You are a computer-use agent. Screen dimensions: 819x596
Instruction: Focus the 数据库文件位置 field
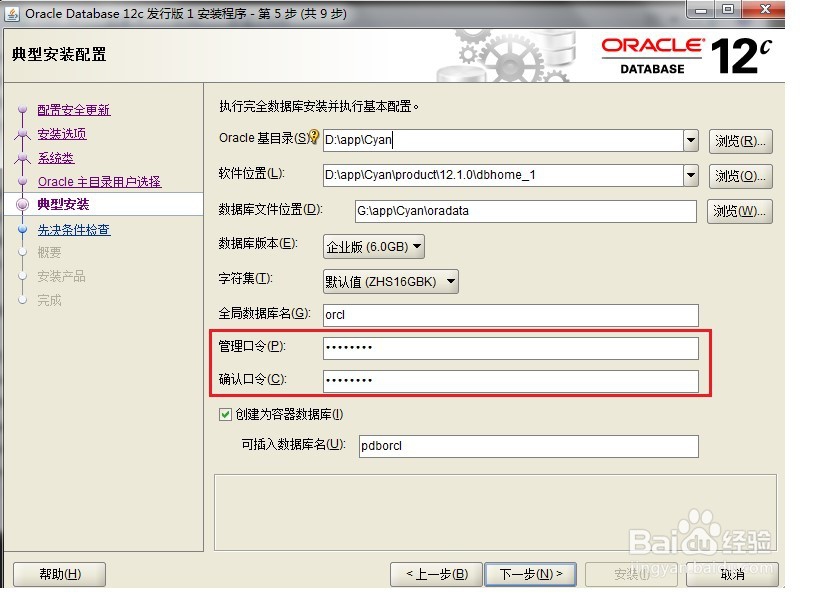coord(525,211)
